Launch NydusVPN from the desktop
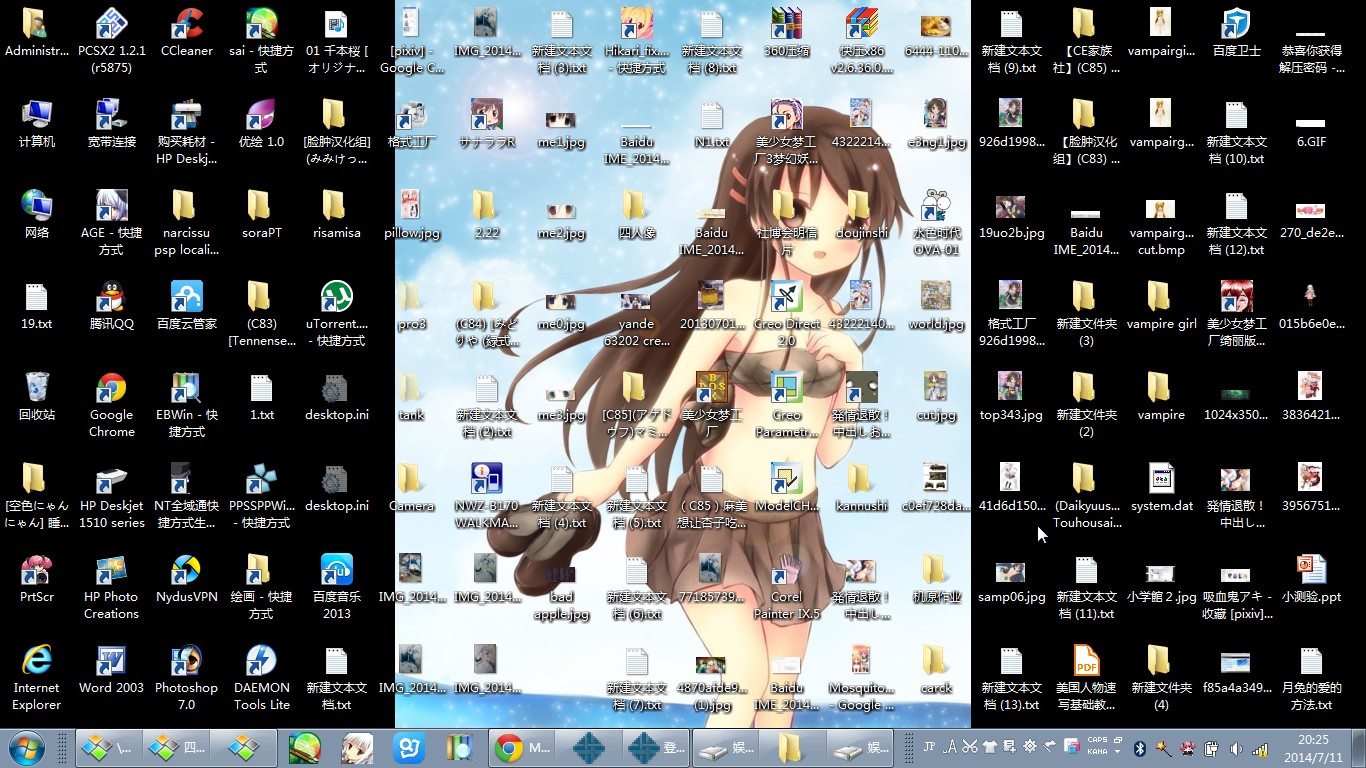The image size is (1366, 768). (186, 569)
